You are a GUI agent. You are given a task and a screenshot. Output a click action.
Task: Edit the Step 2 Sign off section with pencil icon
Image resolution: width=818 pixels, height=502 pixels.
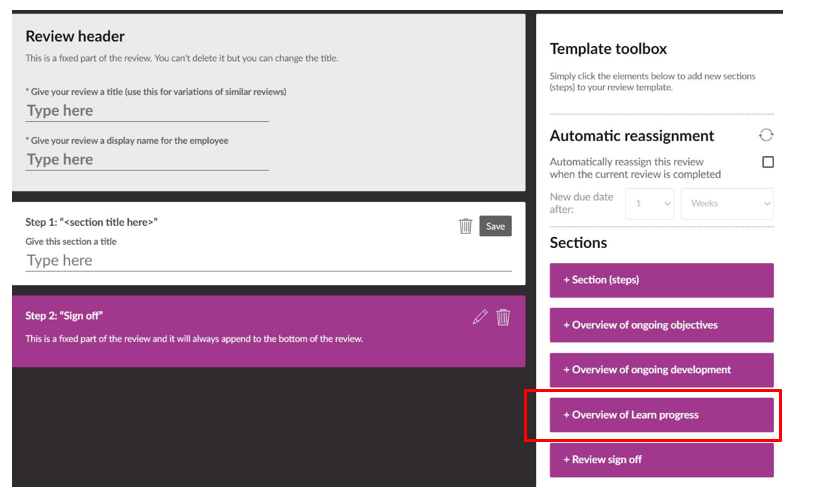[480, 317]
